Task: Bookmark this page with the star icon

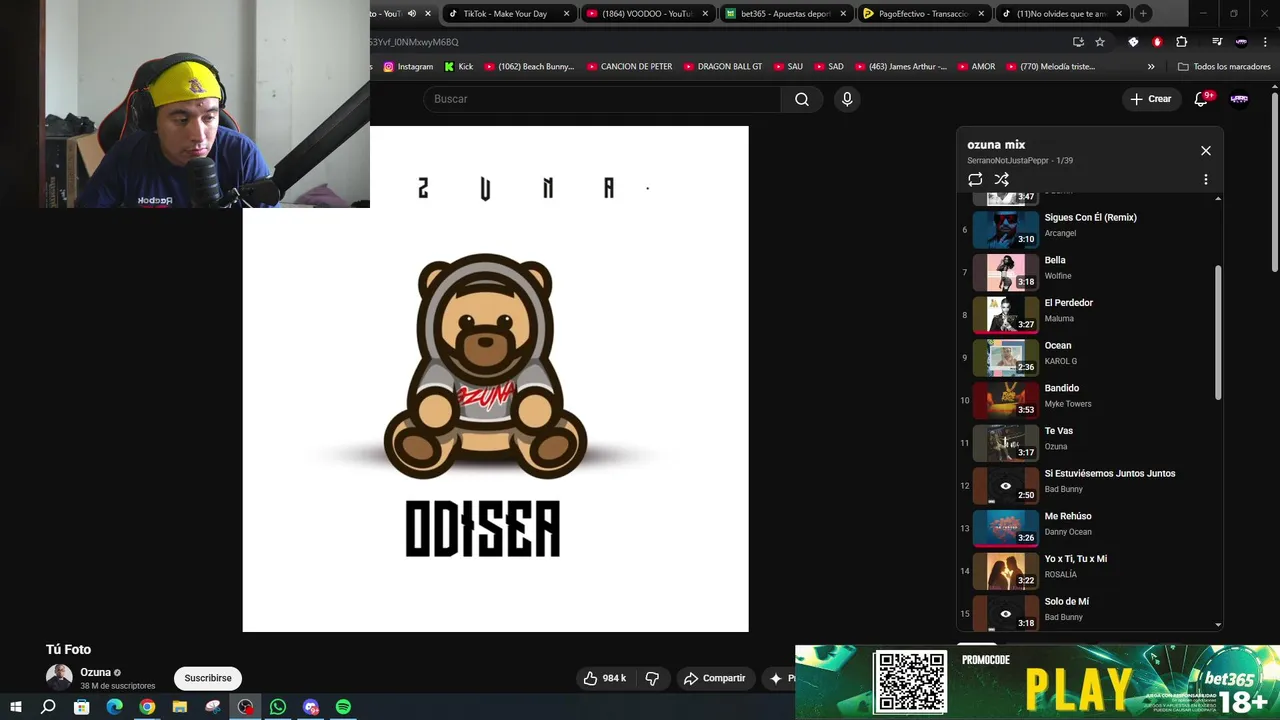Action: (x=1100, y=42)
